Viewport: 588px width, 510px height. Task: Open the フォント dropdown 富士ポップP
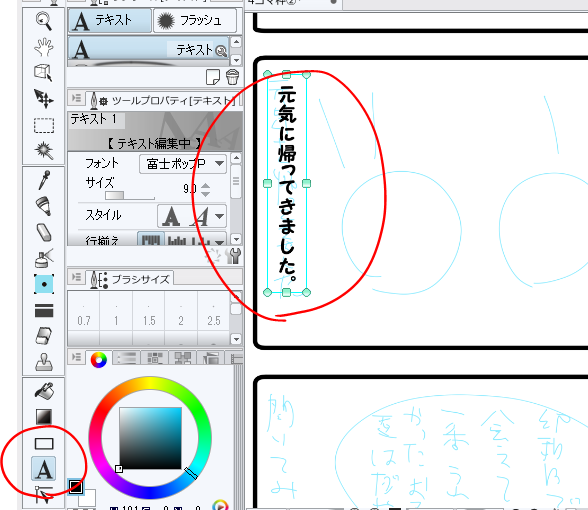point(183,164)
